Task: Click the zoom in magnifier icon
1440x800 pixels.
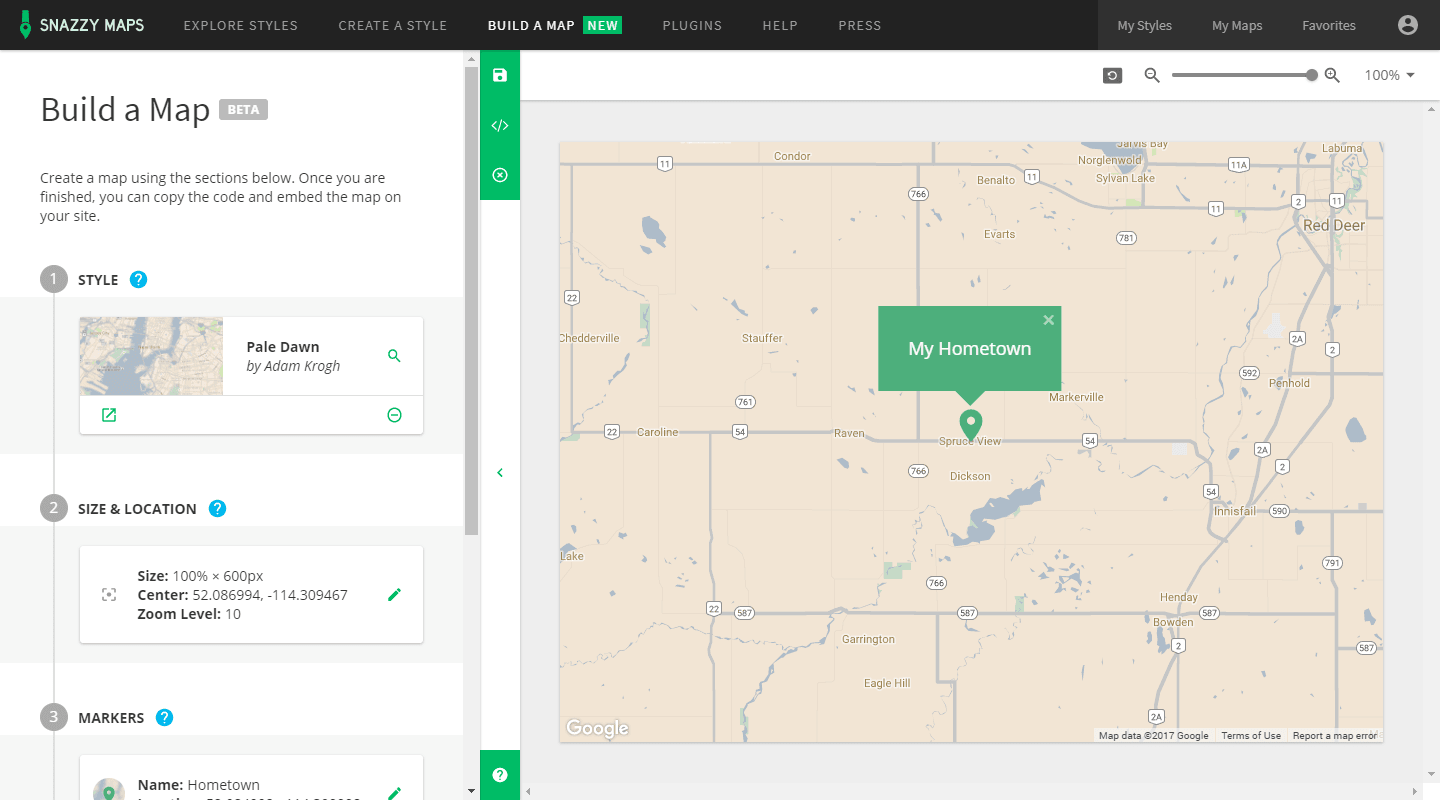Action: (1332, 75)
